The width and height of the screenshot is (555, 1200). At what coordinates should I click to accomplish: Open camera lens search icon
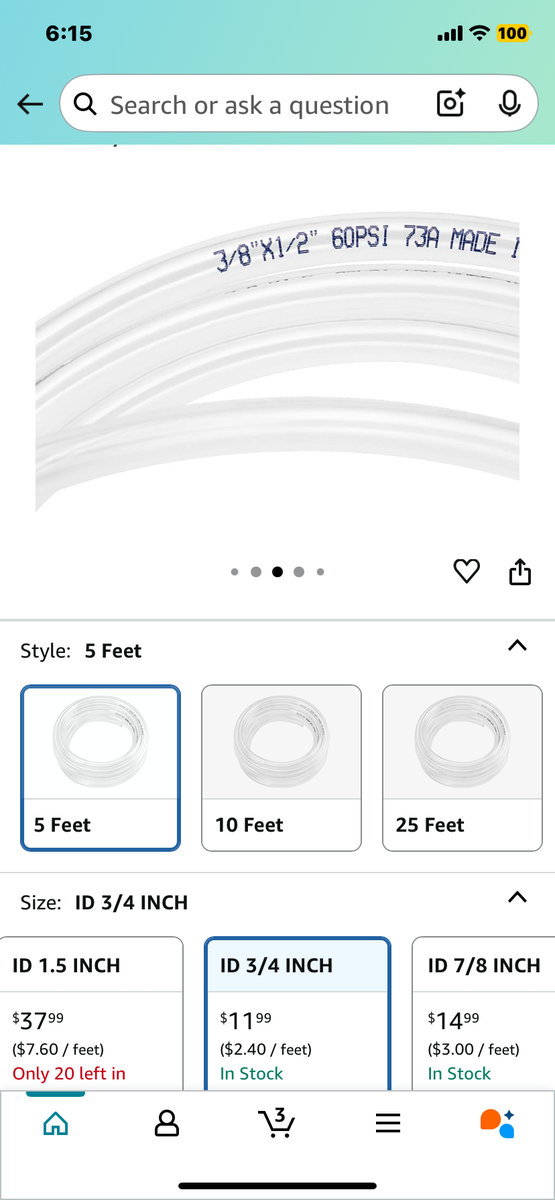[451, 104]
